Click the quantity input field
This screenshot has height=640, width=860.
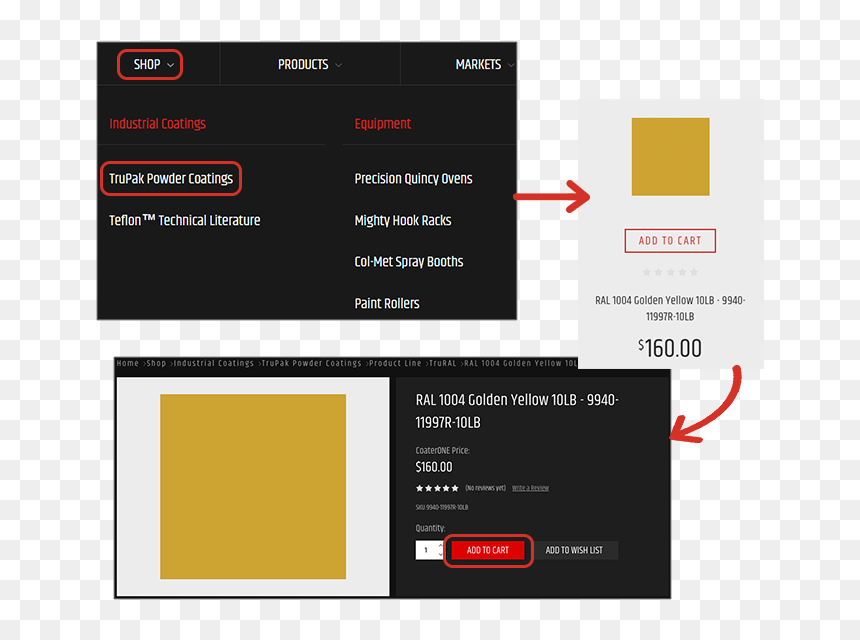(x=426, y=550)
